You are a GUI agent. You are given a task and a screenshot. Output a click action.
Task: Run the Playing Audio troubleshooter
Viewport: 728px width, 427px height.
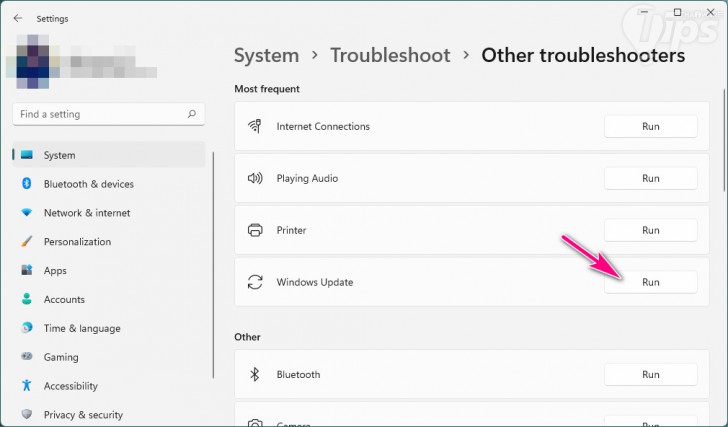[x=650, y=178]
